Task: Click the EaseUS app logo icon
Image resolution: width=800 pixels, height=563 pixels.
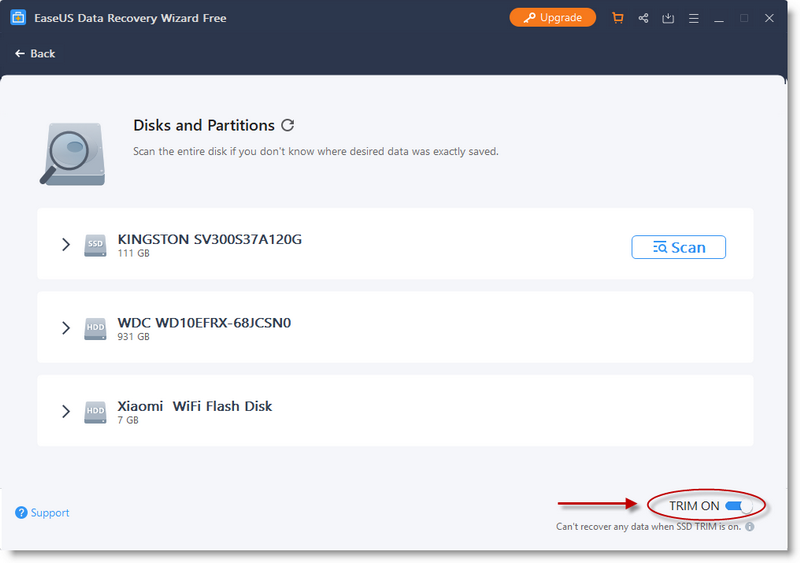Action: (18, 18)
